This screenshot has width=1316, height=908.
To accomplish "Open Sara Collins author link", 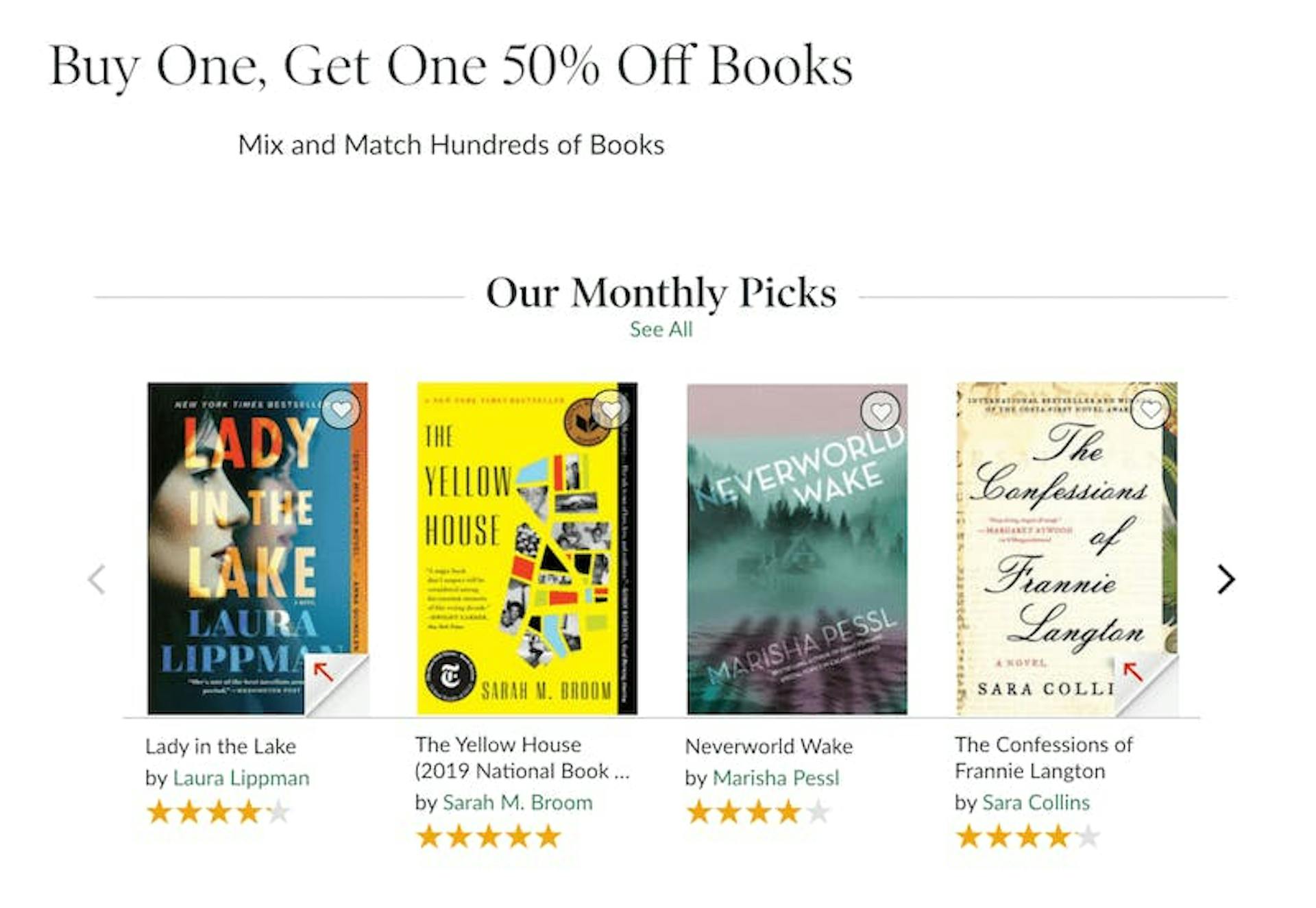I will (1036, 802).
